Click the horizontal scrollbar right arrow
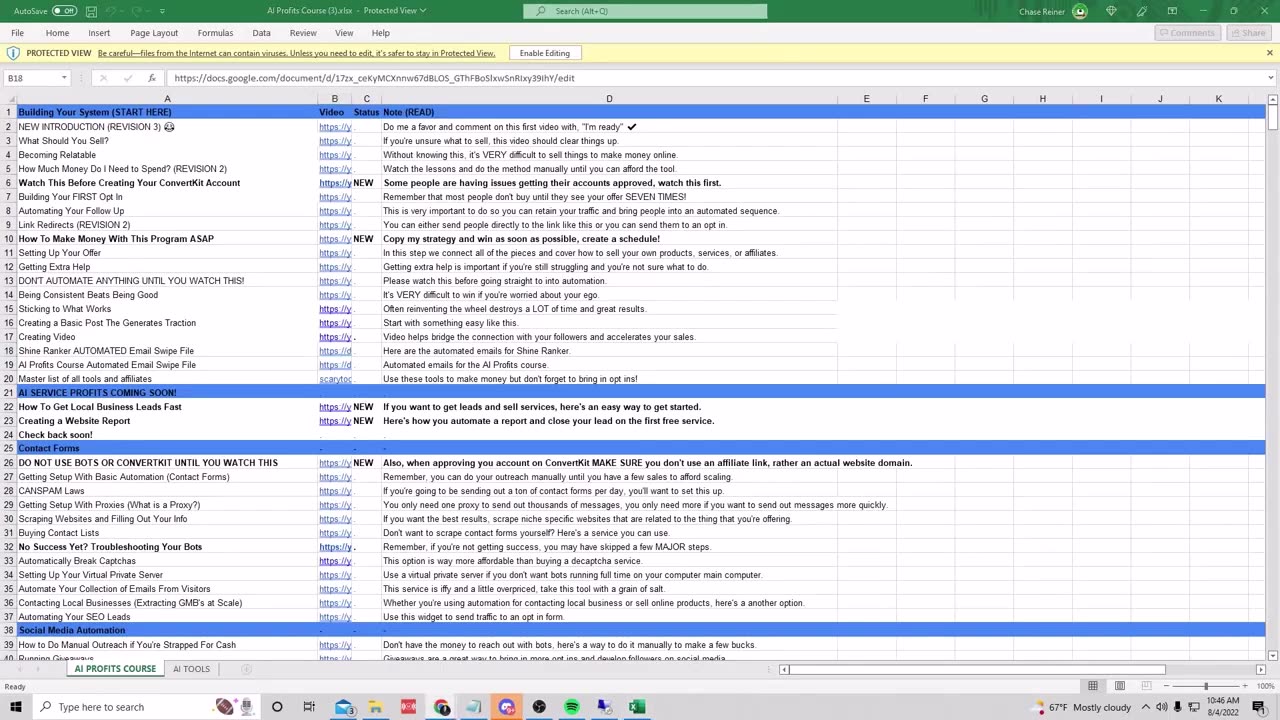The image size is (1280, 720). [x=1260, y=669]
